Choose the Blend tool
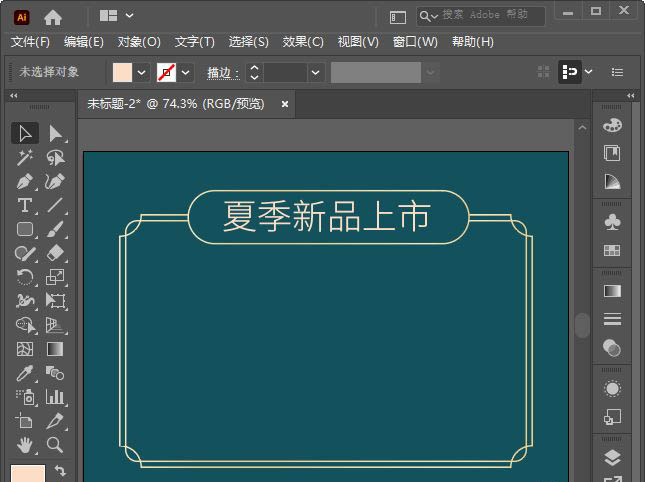This screenshot has width=645, height=482. [56, 373]
